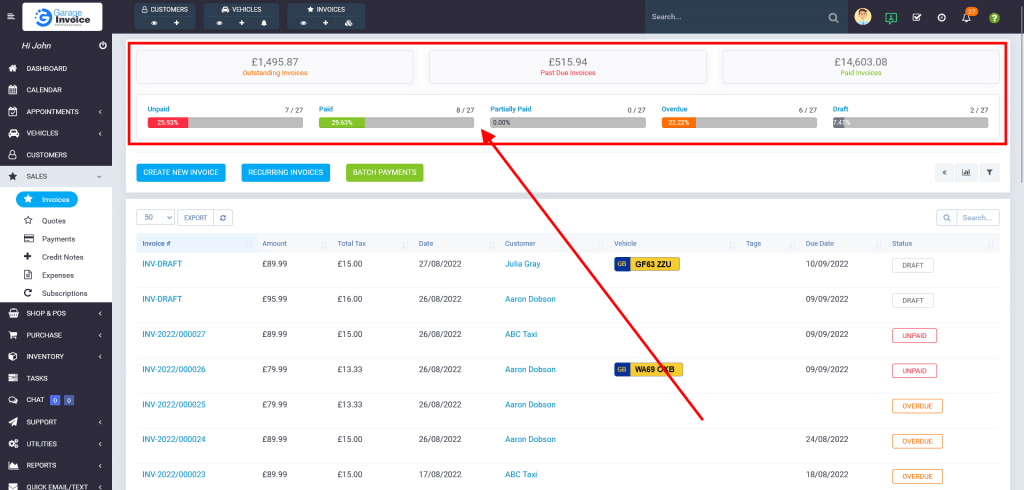
Task: Open Dashboard from the sidebar
Action: pyautogui.click(x=46, y=69)
